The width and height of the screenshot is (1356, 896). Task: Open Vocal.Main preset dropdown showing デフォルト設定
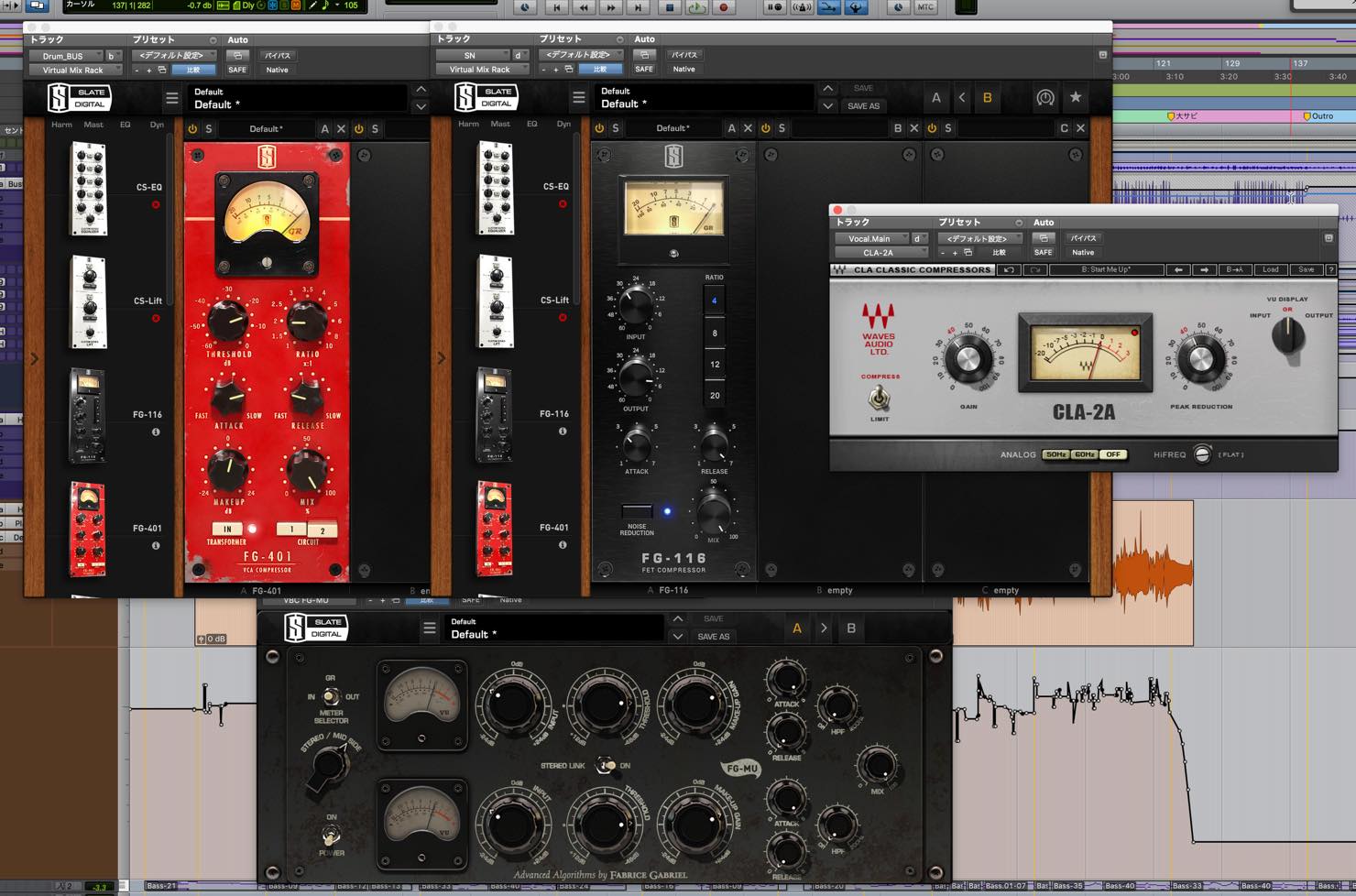tap(979, 238)
